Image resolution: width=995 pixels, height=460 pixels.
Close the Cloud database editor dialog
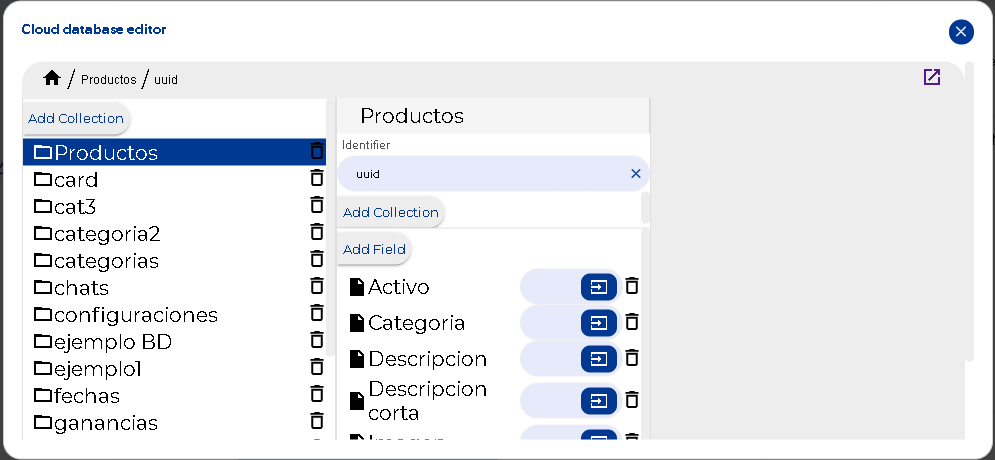pyautogui.click(x=961, y=32)
